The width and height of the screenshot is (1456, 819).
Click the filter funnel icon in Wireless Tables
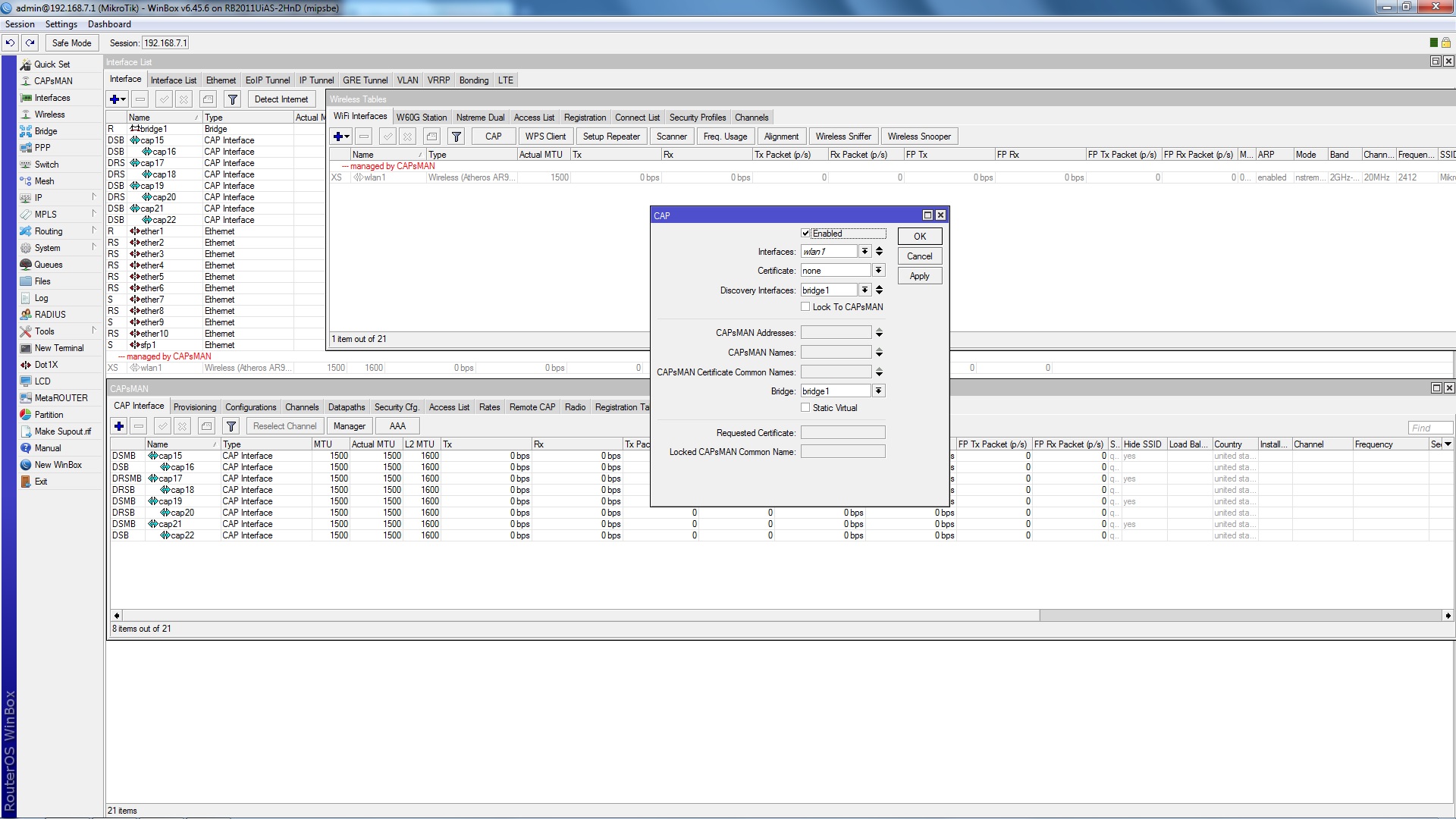click(456, 136)
